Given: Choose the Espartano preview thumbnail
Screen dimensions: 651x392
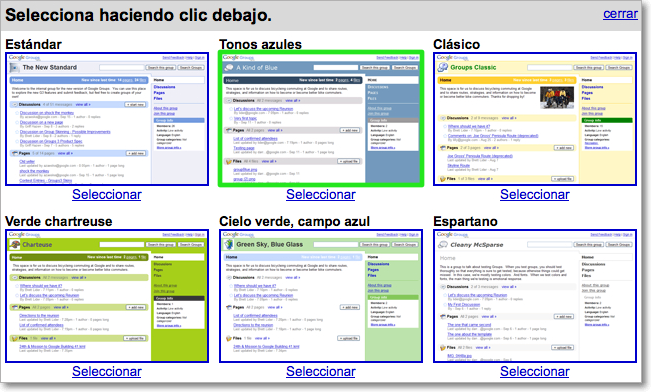Looking at the screenshot, I should [x=535, y=296].
